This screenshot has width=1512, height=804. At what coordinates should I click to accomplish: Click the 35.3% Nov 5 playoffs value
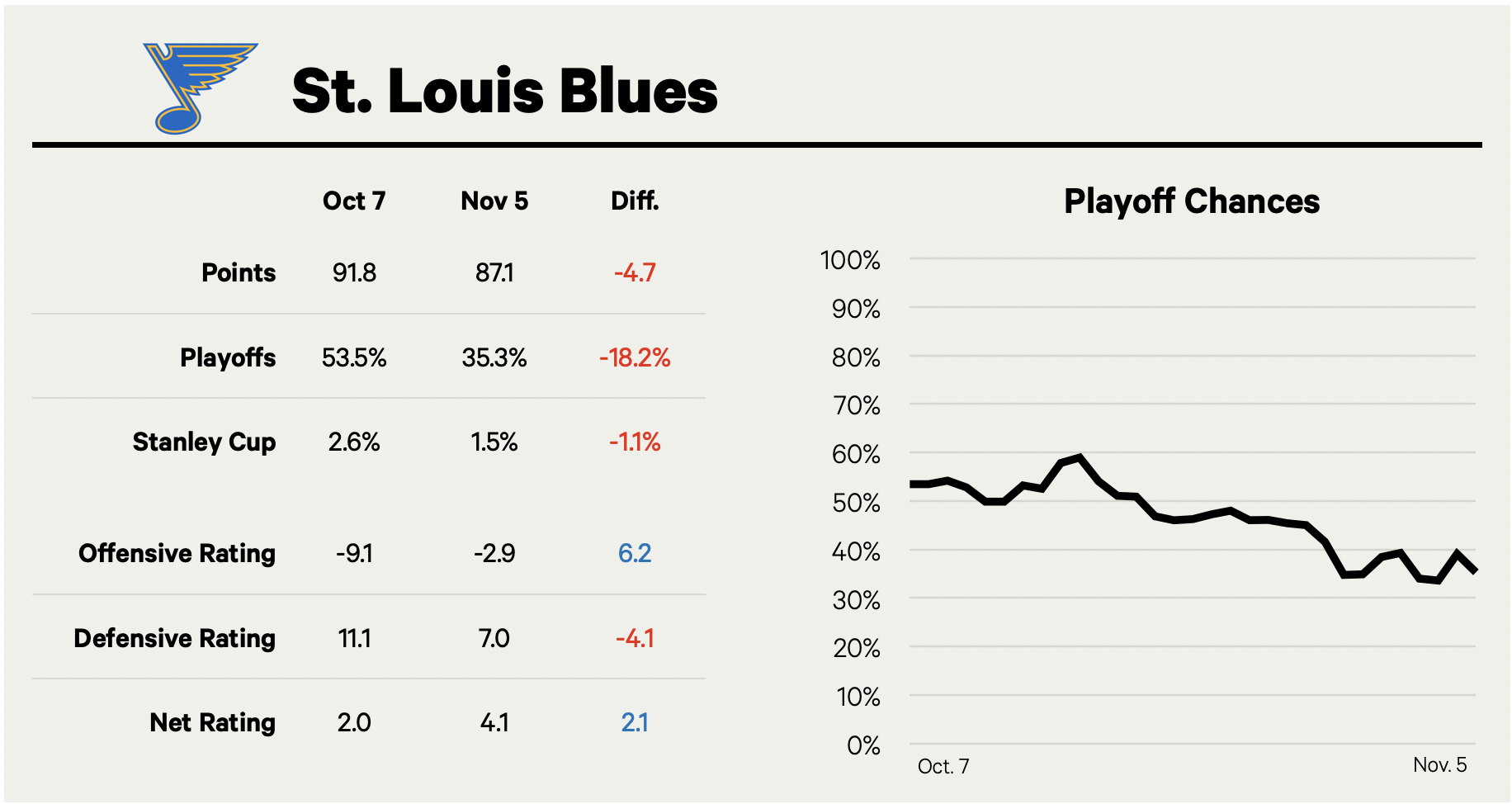(x=494, y=357)
